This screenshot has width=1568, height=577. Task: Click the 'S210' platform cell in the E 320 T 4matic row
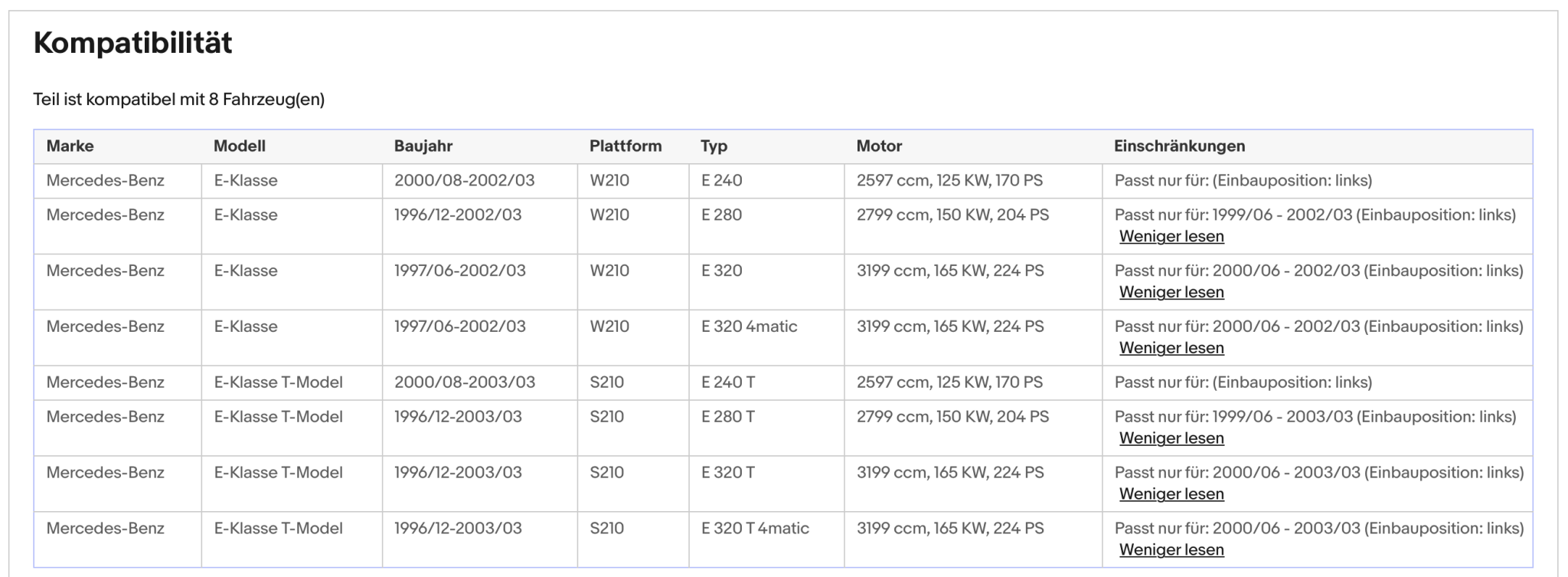[607, 529]
